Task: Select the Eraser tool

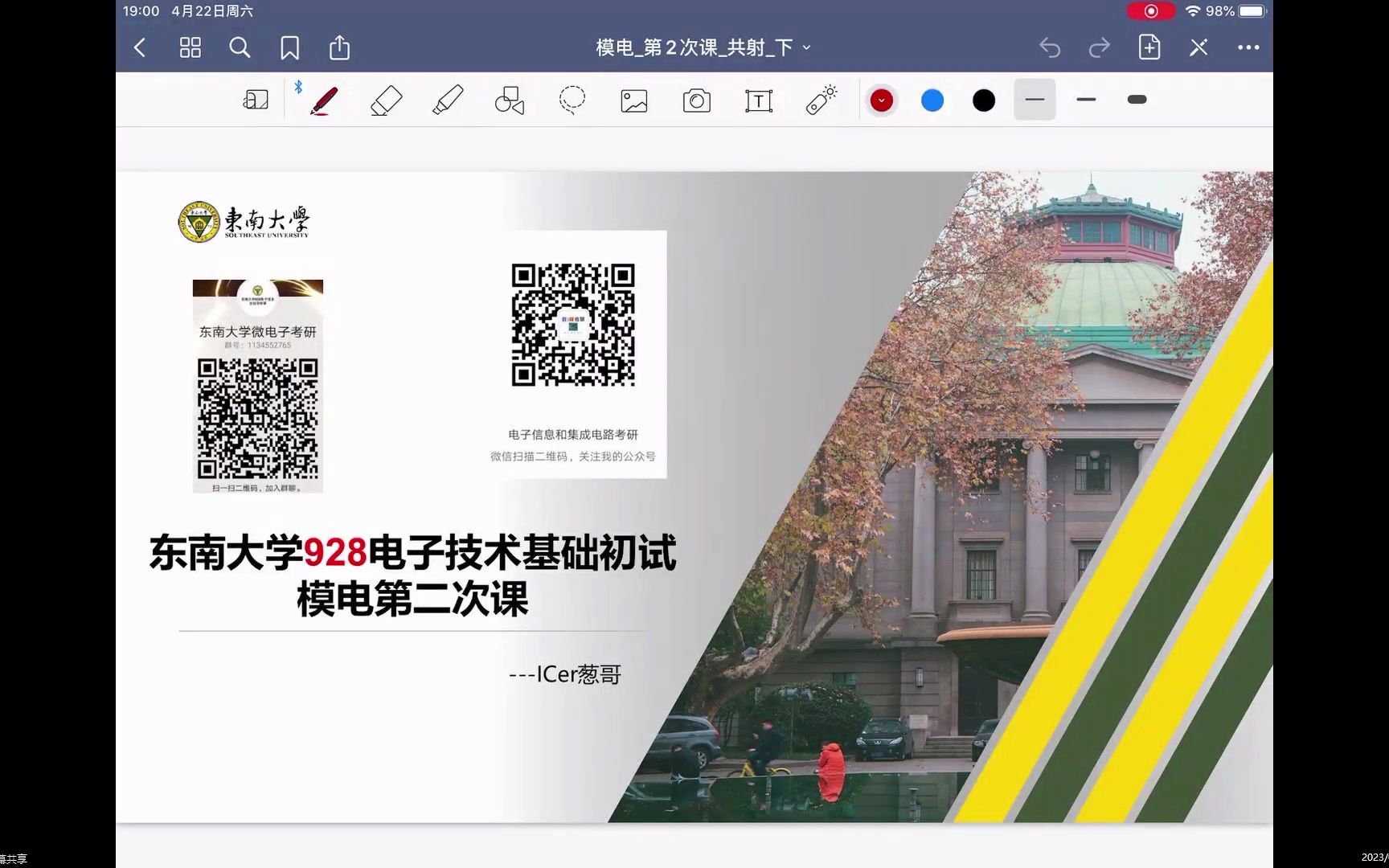Action: [385, 100]
